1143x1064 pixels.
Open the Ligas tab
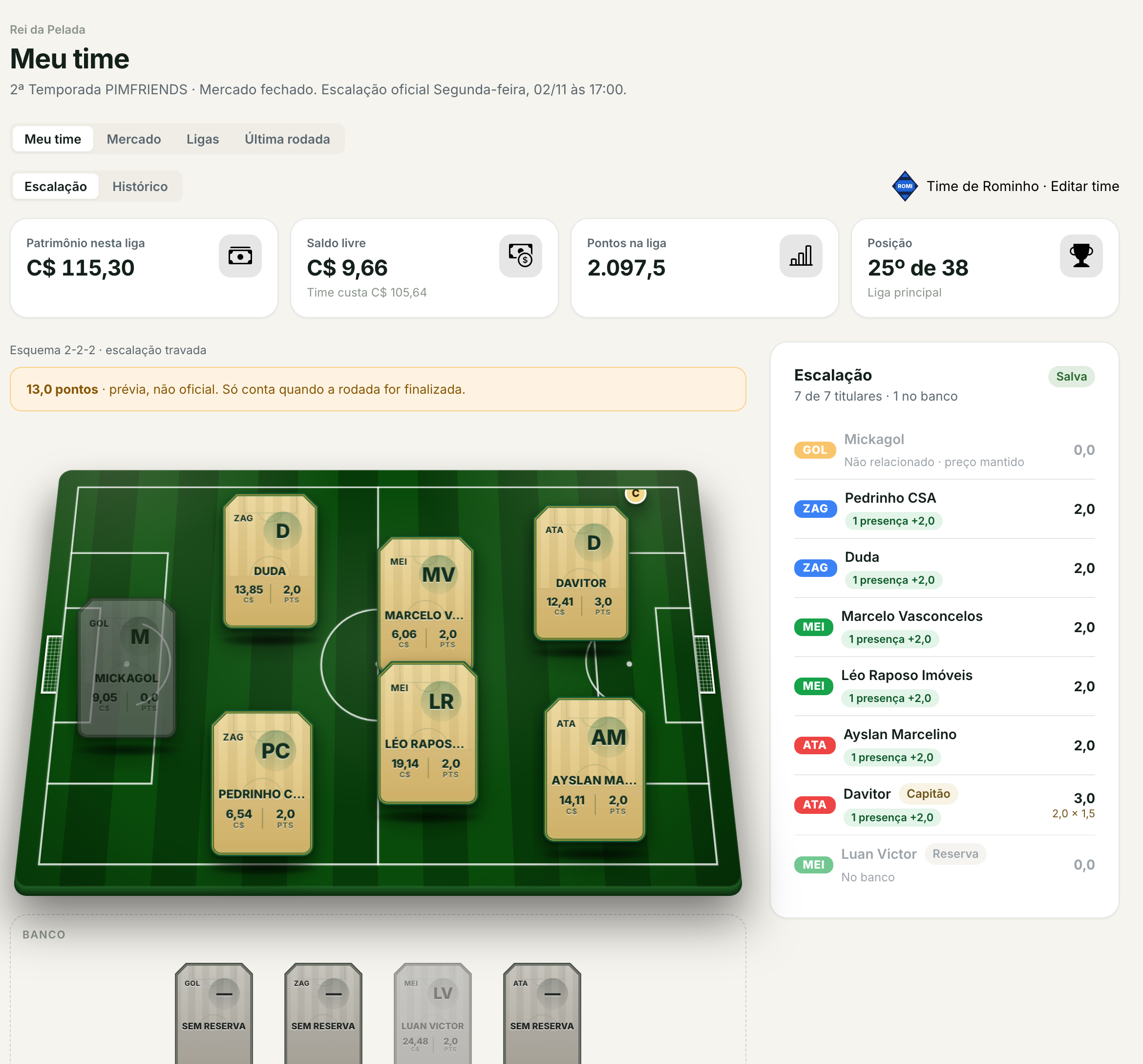click(203, 139)
